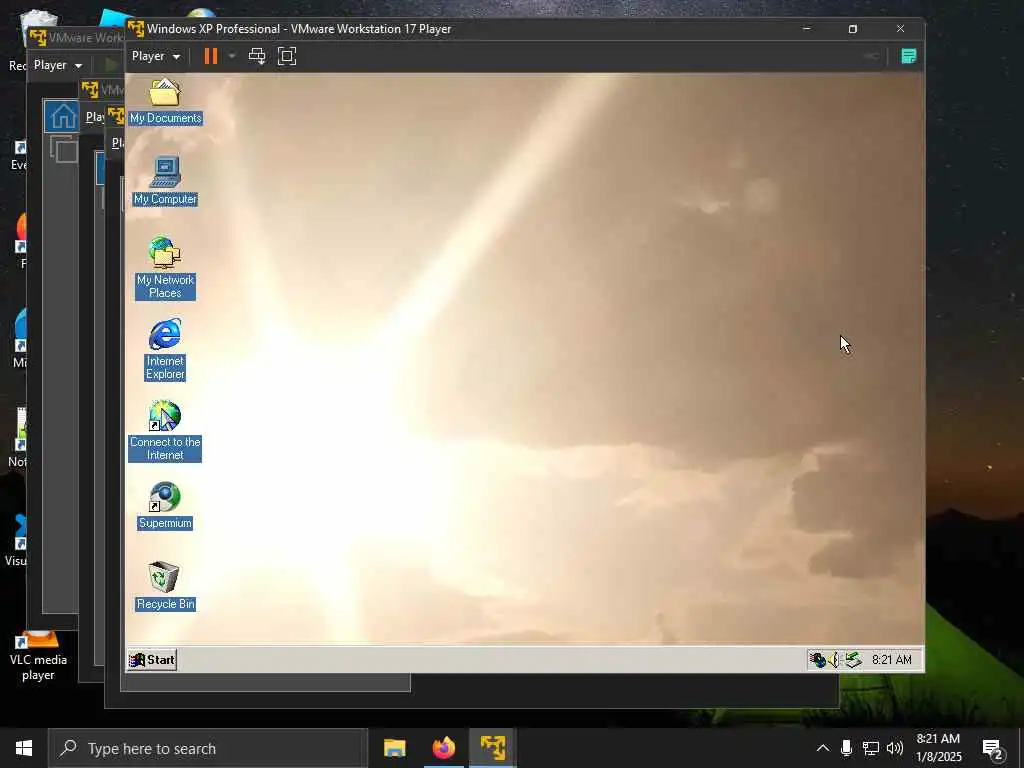
Task: Open the Windows host Start button
Action: point(24,748)
